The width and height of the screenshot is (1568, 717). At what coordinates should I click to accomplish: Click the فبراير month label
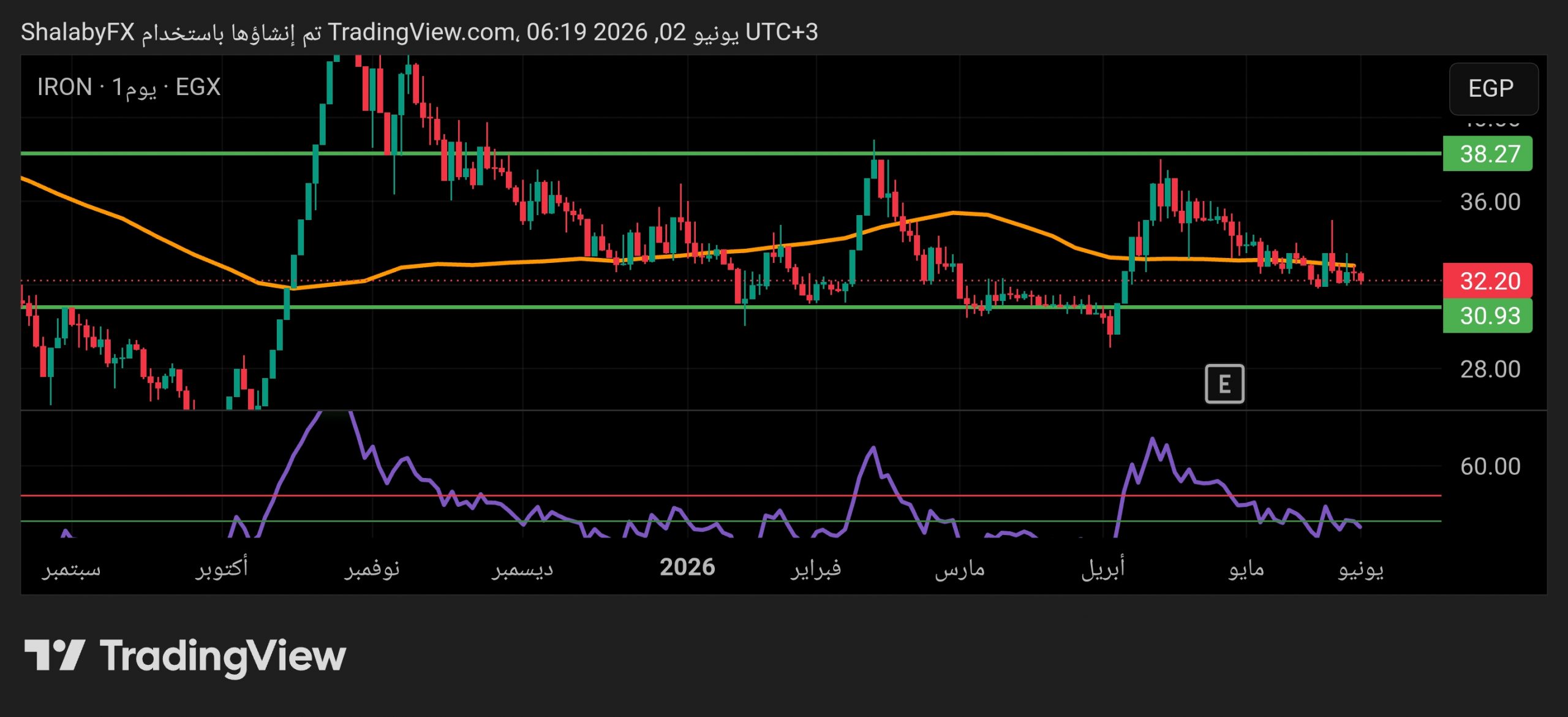coord(816,569)
